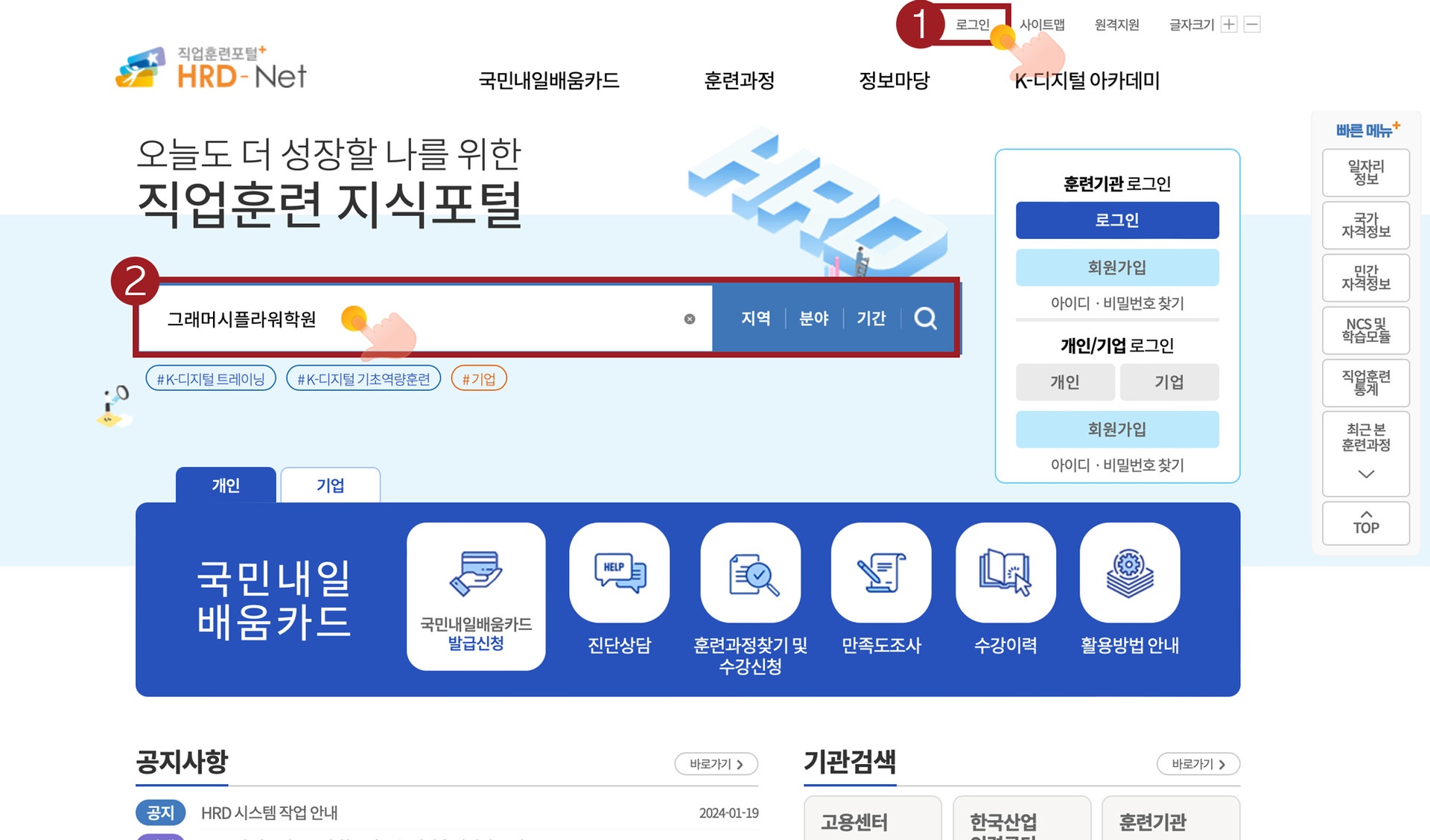Screen dimensions: 1430x840
Task: Switch to the 기업 tab
Action: (330, 486)
